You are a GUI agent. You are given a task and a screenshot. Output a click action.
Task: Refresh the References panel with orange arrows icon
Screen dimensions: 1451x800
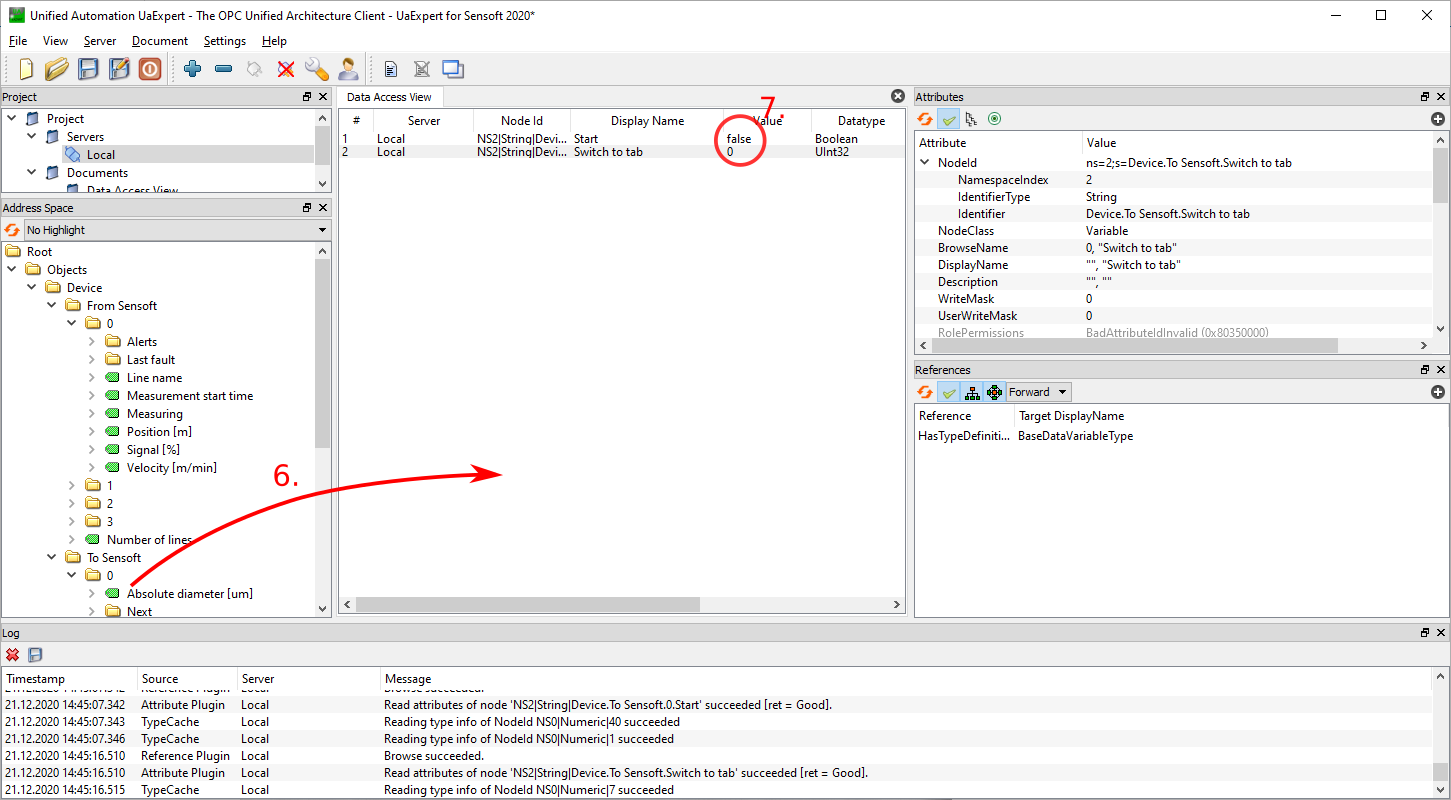tap(925, 392)
